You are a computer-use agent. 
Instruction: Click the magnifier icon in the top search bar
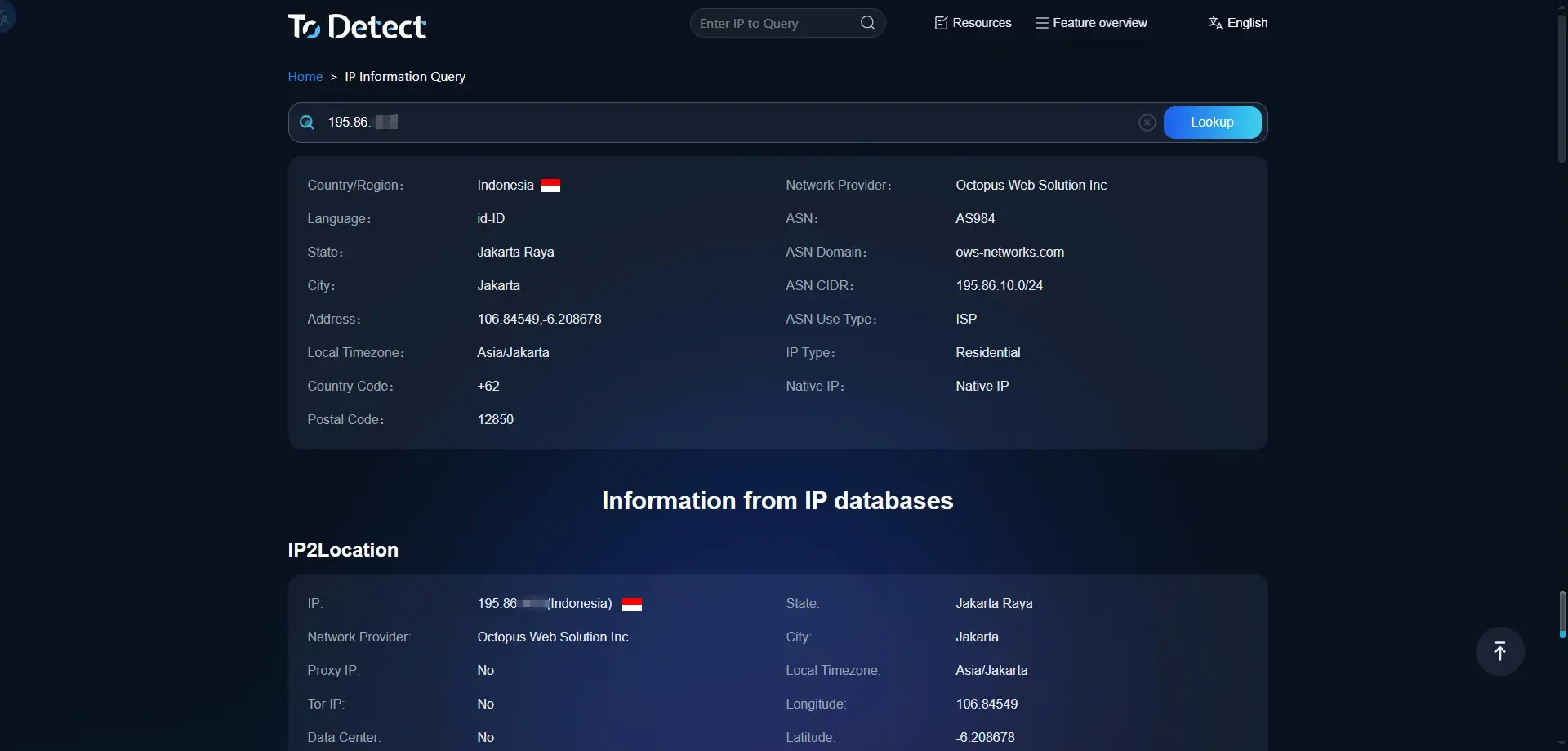point(867,22)
